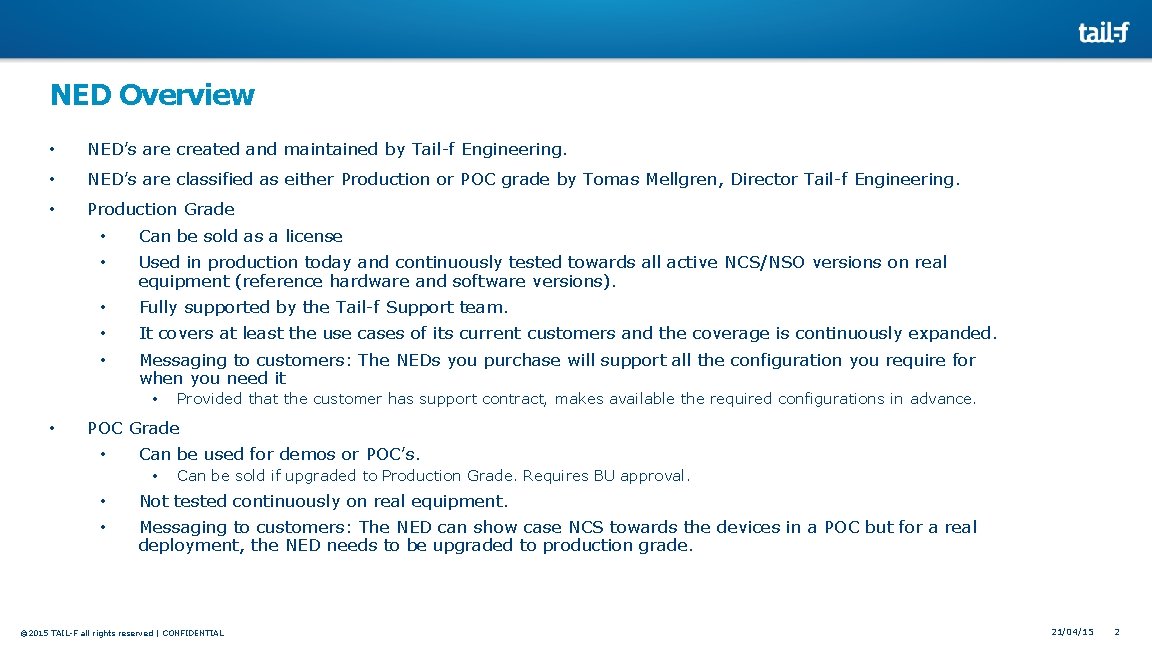The image size is (1152, 648).
Task: Select 'Provided that the customer has support contract' sub-bullet
Action: point(576,399)
